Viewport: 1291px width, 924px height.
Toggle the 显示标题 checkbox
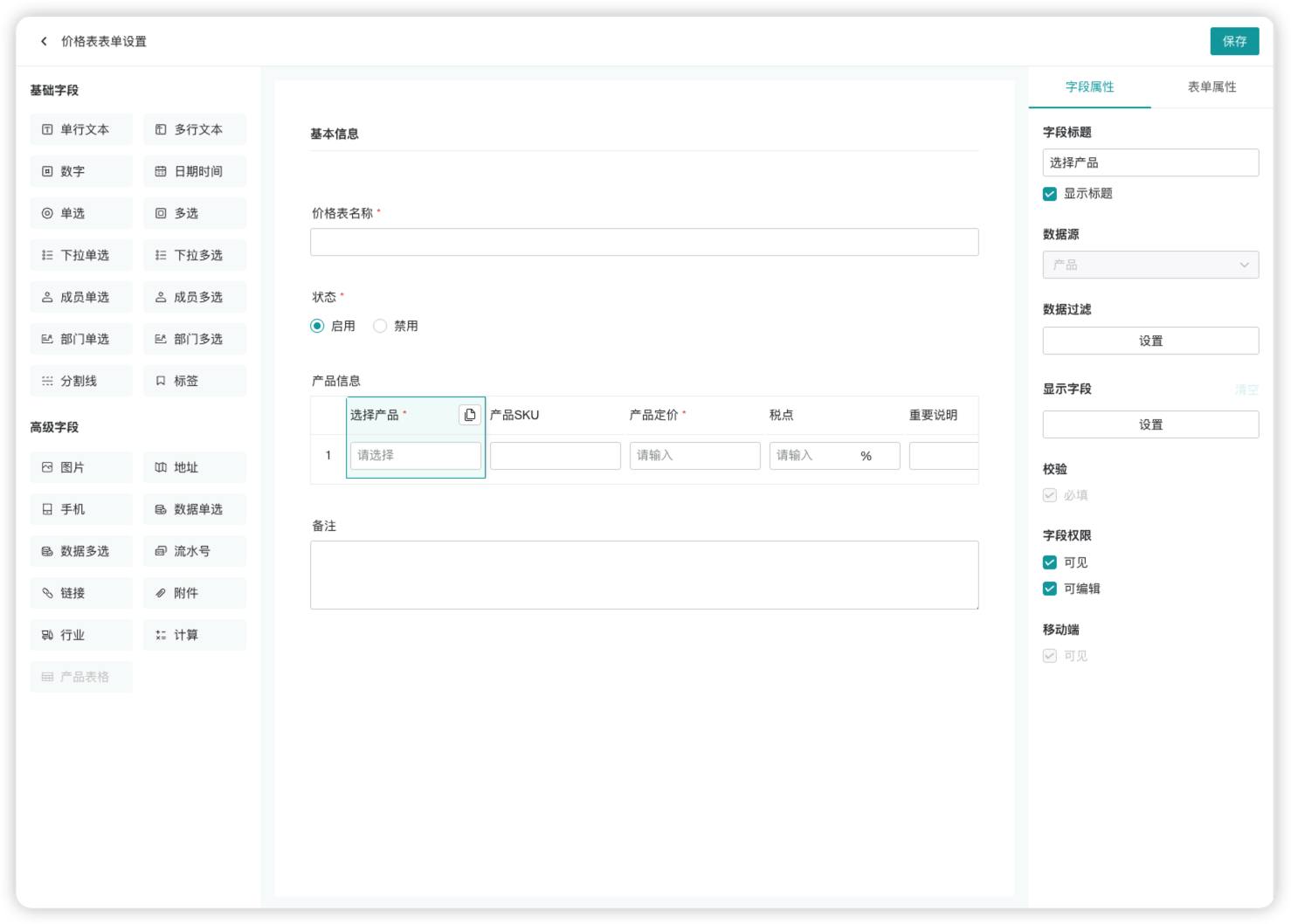(1050, 194)
